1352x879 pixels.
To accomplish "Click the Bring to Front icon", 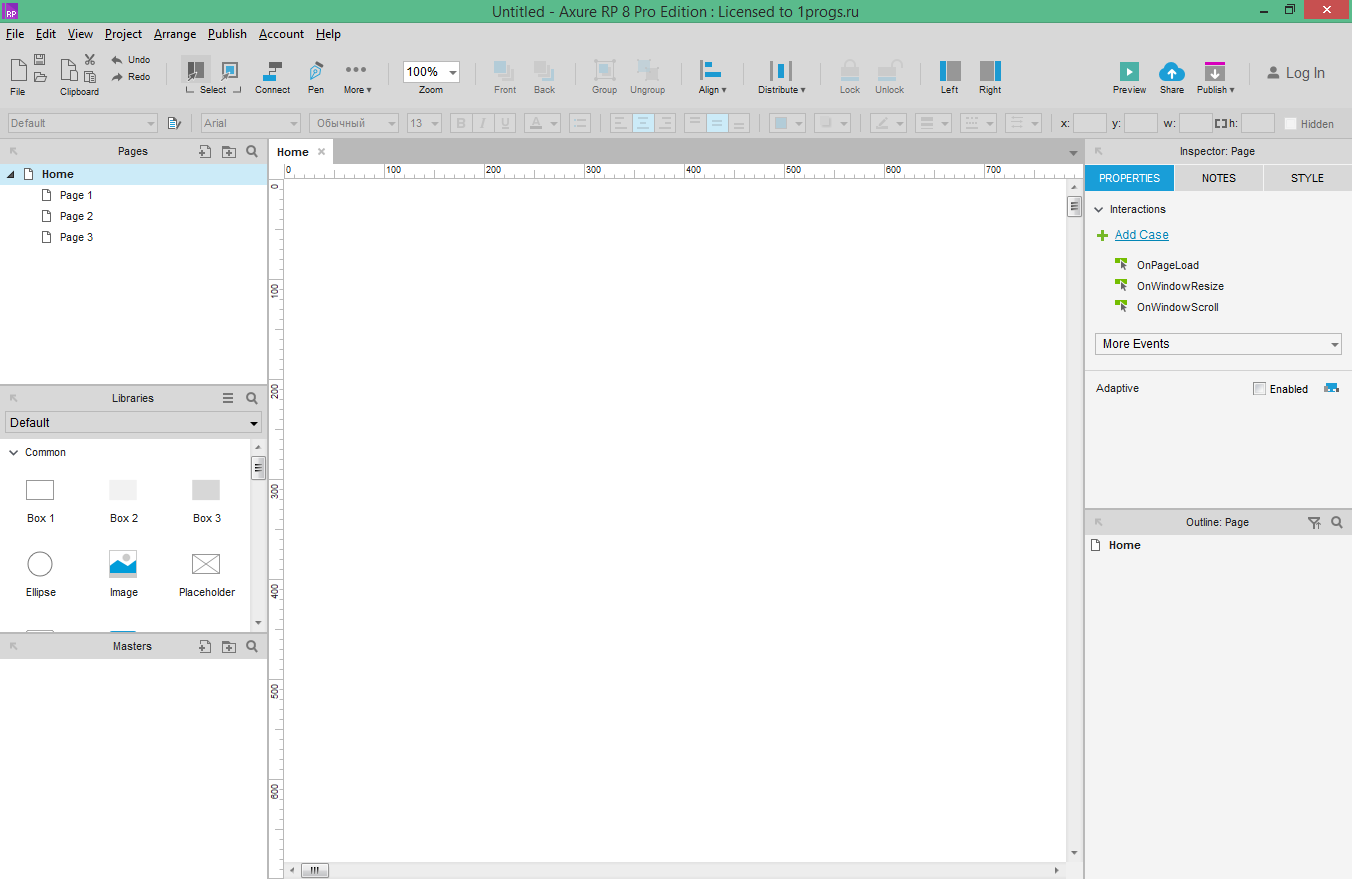I will point(505,71).
